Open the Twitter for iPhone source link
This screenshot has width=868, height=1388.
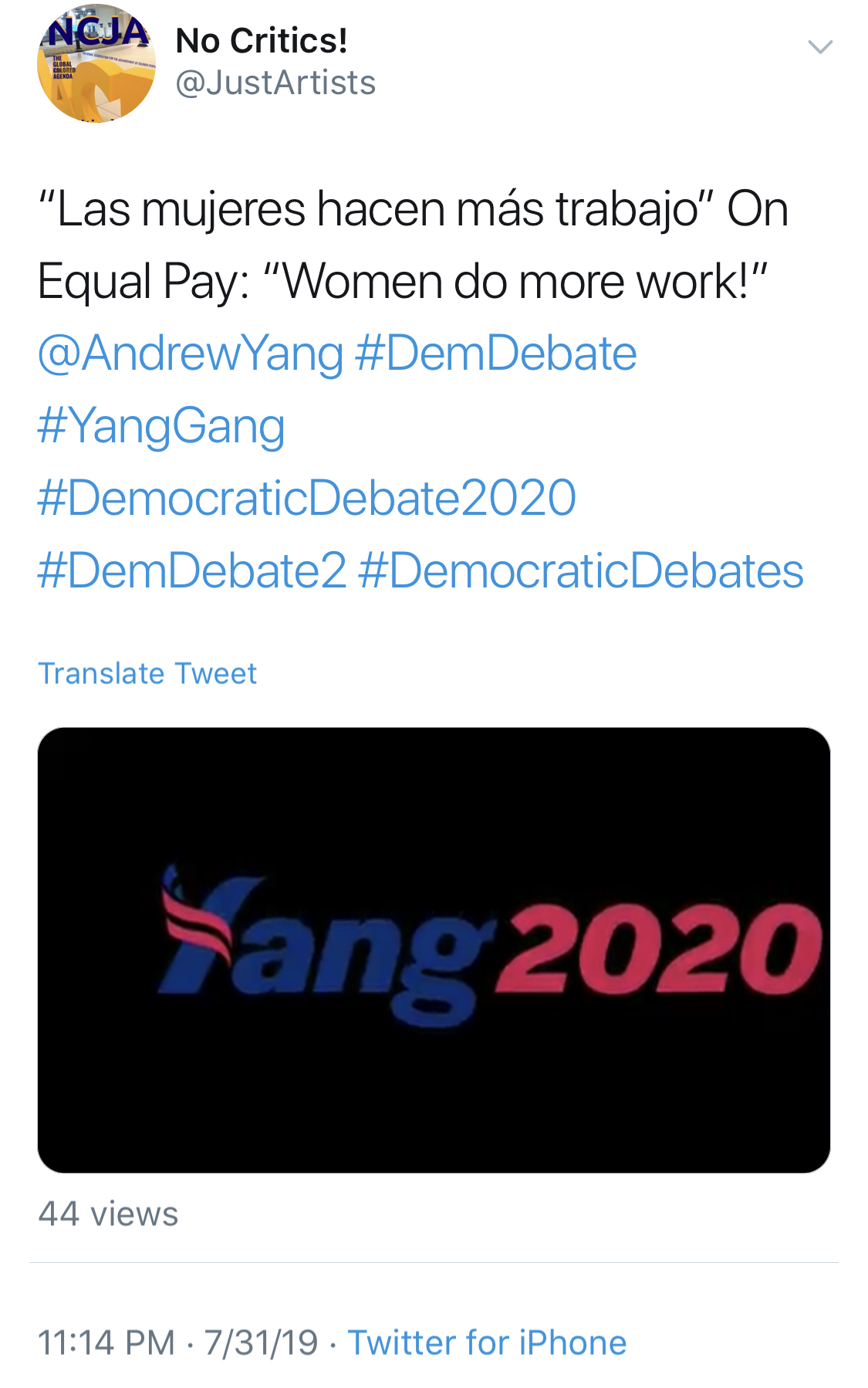click(487, 1342)
